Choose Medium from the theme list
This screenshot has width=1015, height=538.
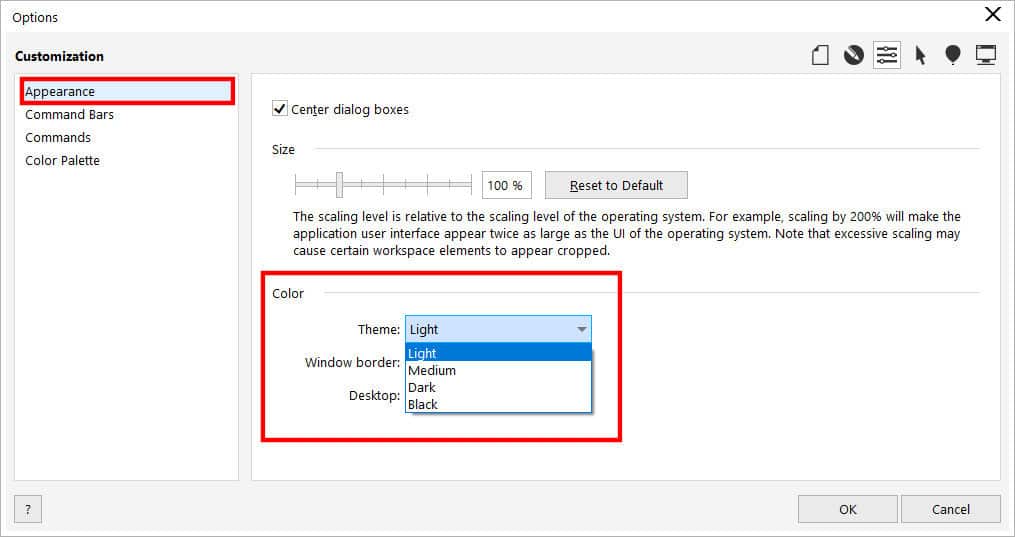click(432, 370)
